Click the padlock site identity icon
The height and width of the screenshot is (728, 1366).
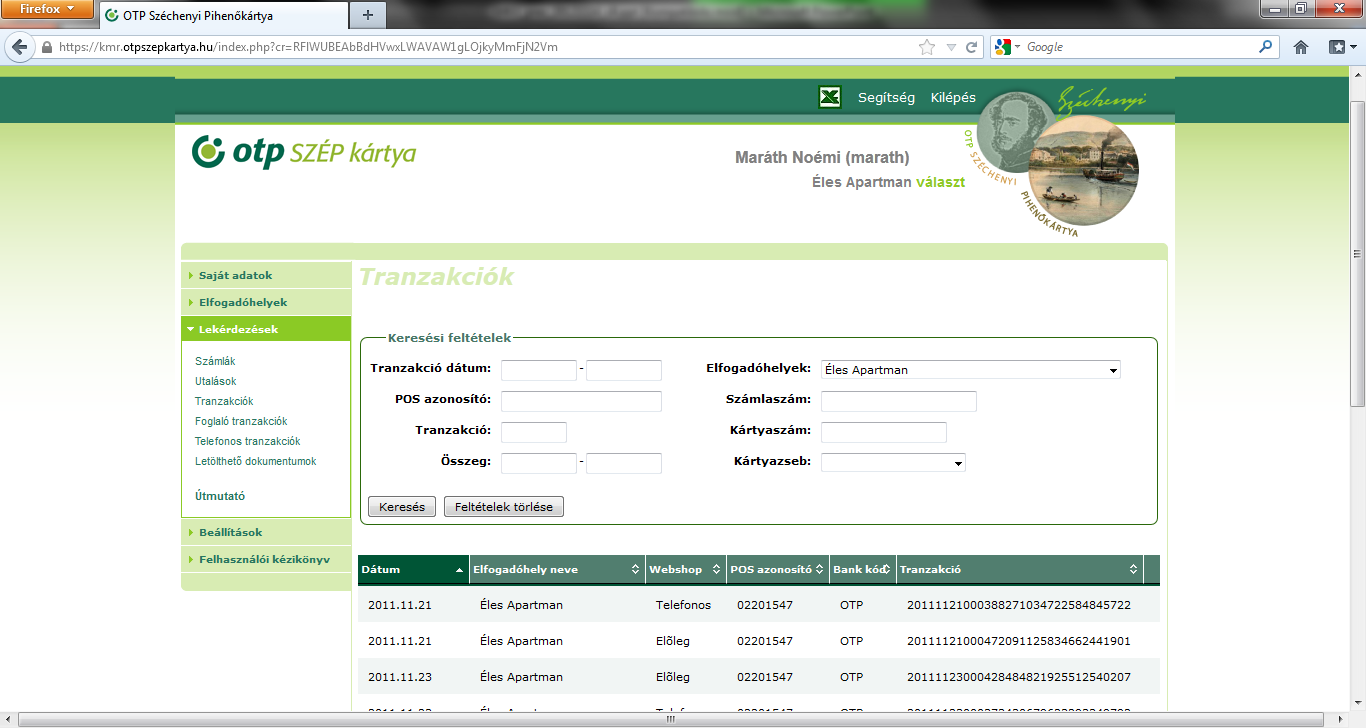pos(47,47)
